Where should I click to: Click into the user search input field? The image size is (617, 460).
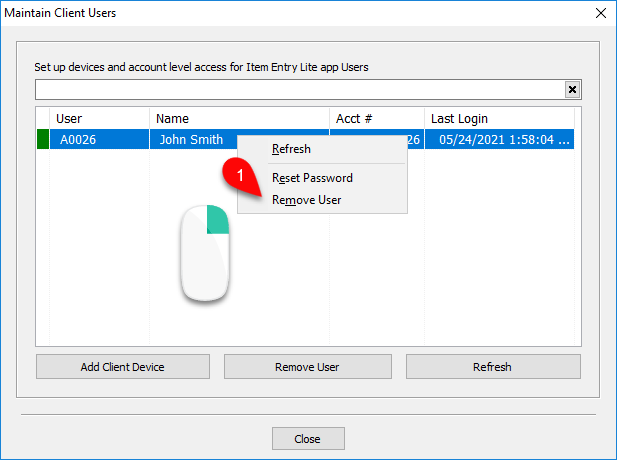point(300,90)
